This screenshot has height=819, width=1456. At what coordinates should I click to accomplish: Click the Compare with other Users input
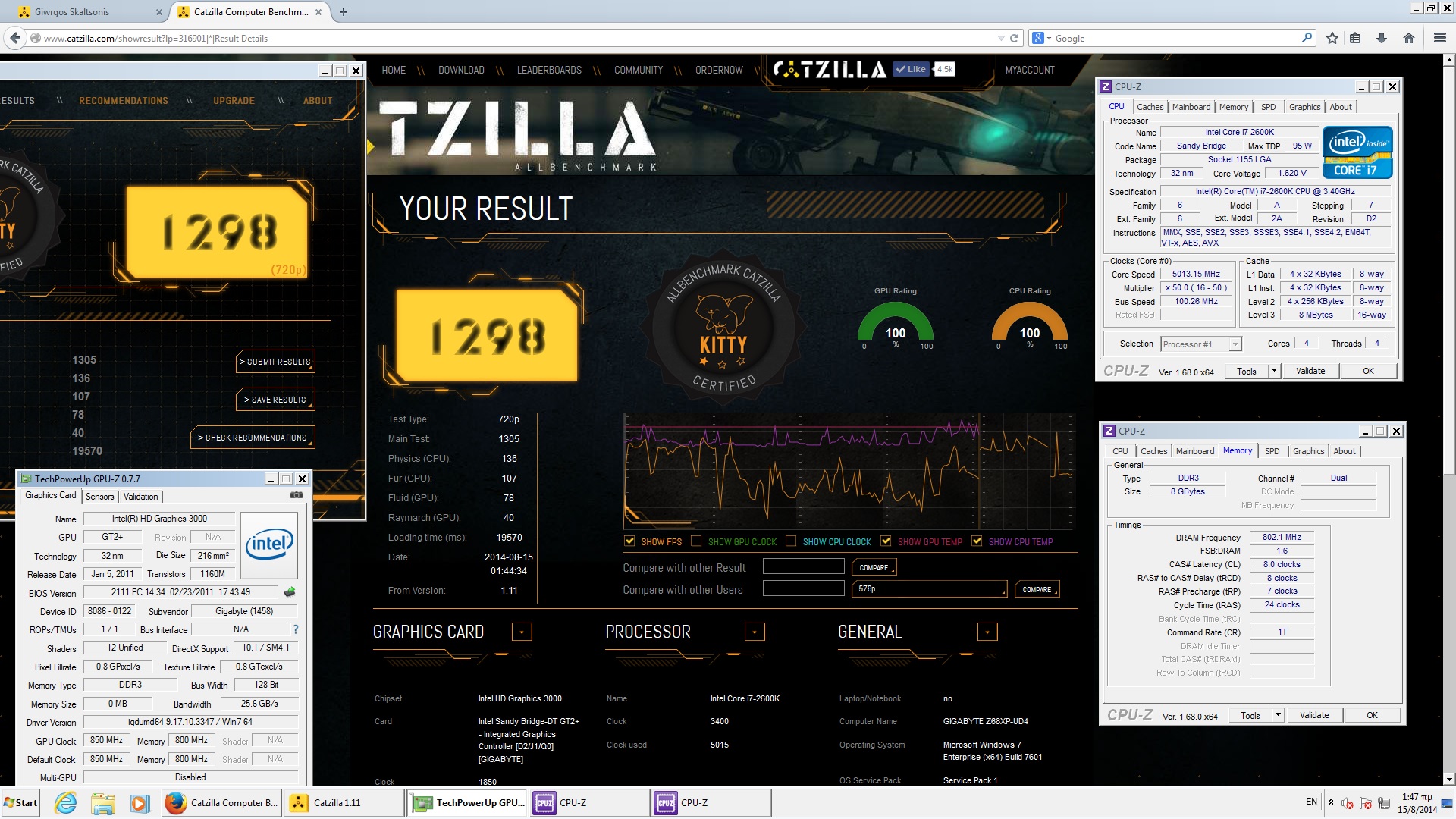(x=803, y=588)
